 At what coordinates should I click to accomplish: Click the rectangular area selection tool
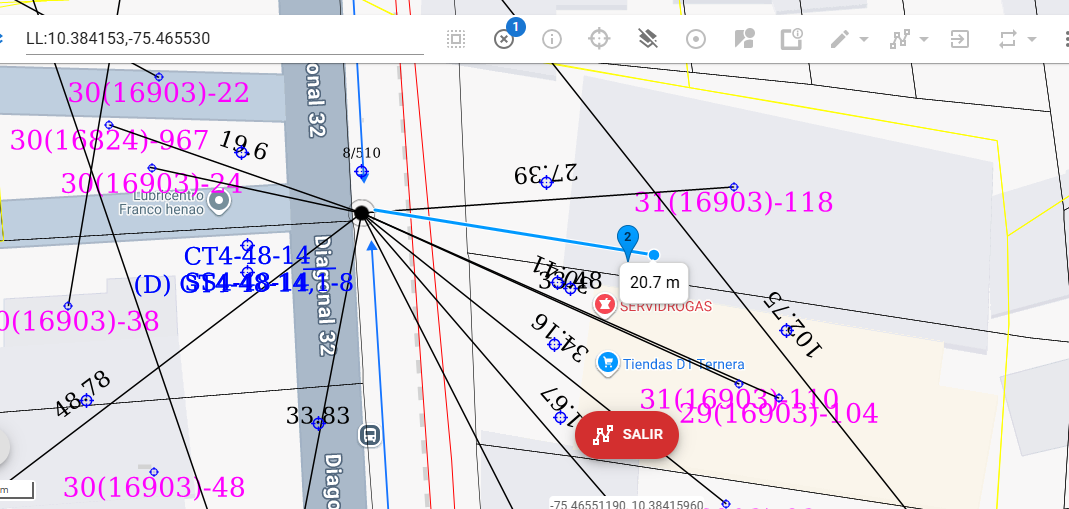click(456, 39)
